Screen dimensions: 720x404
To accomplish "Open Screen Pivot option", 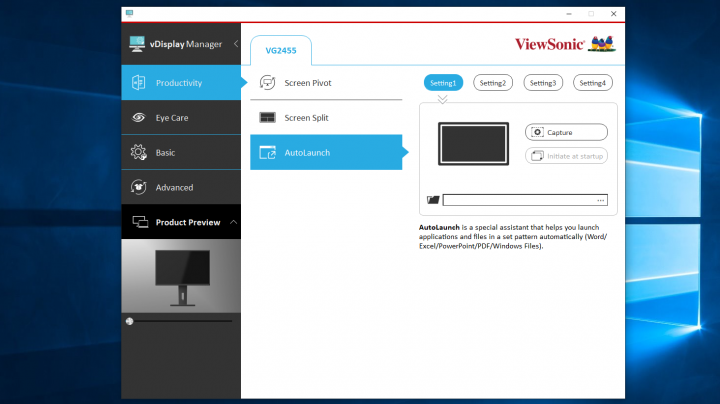I will 326,83.
